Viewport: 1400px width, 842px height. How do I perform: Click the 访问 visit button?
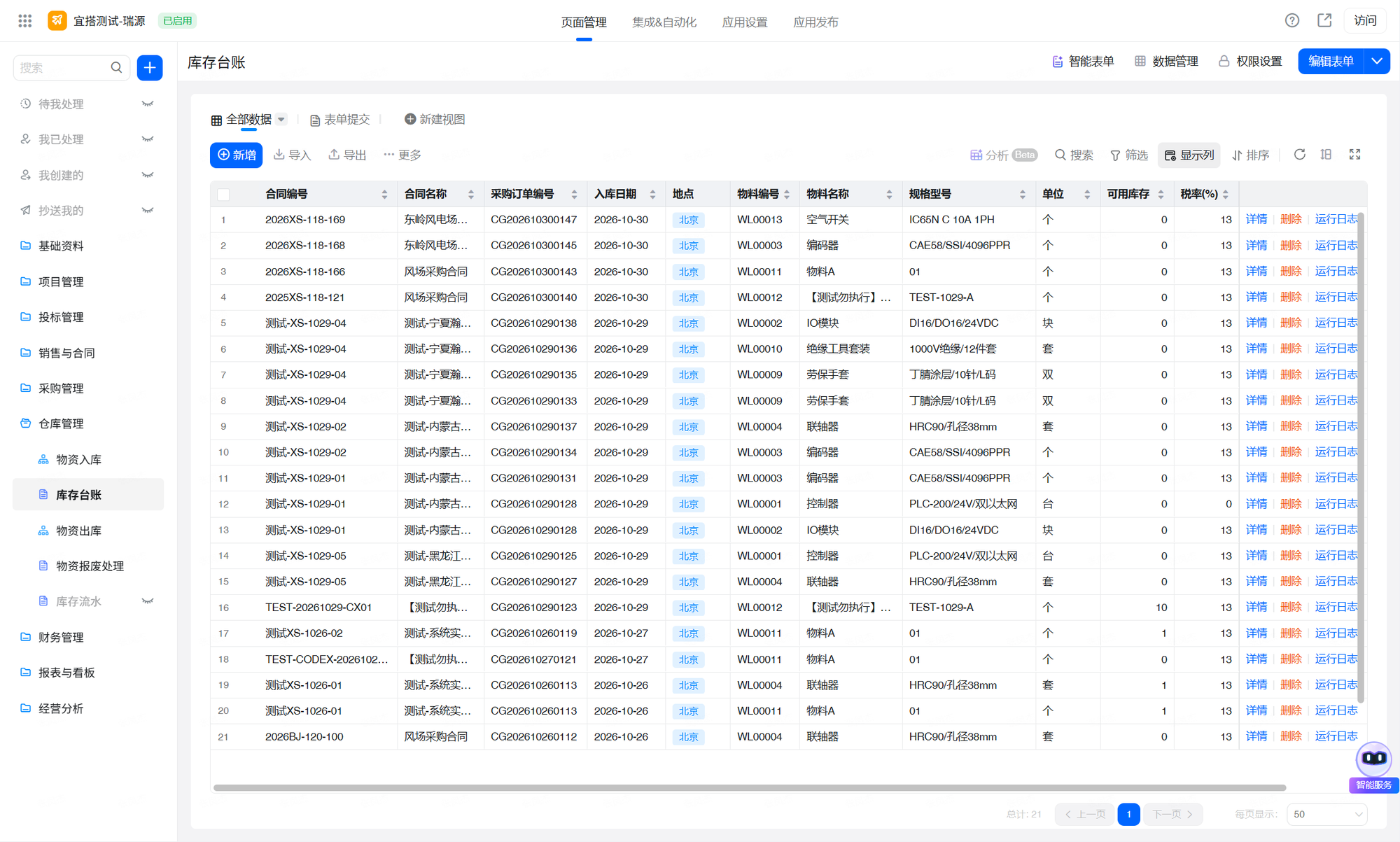[x=1365, y=21]
